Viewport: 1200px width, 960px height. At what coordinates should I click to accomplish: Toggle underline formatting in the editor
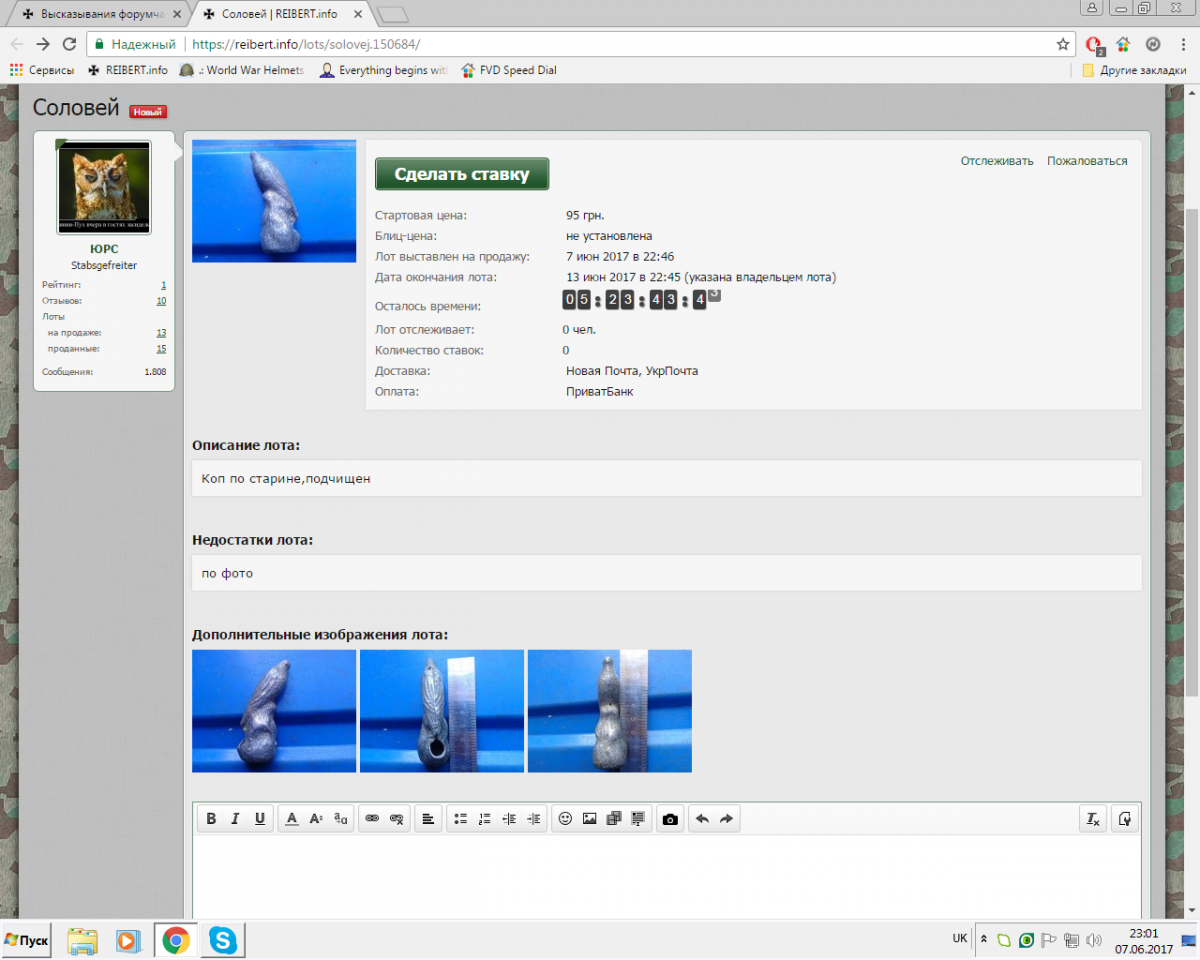point(260,819)
